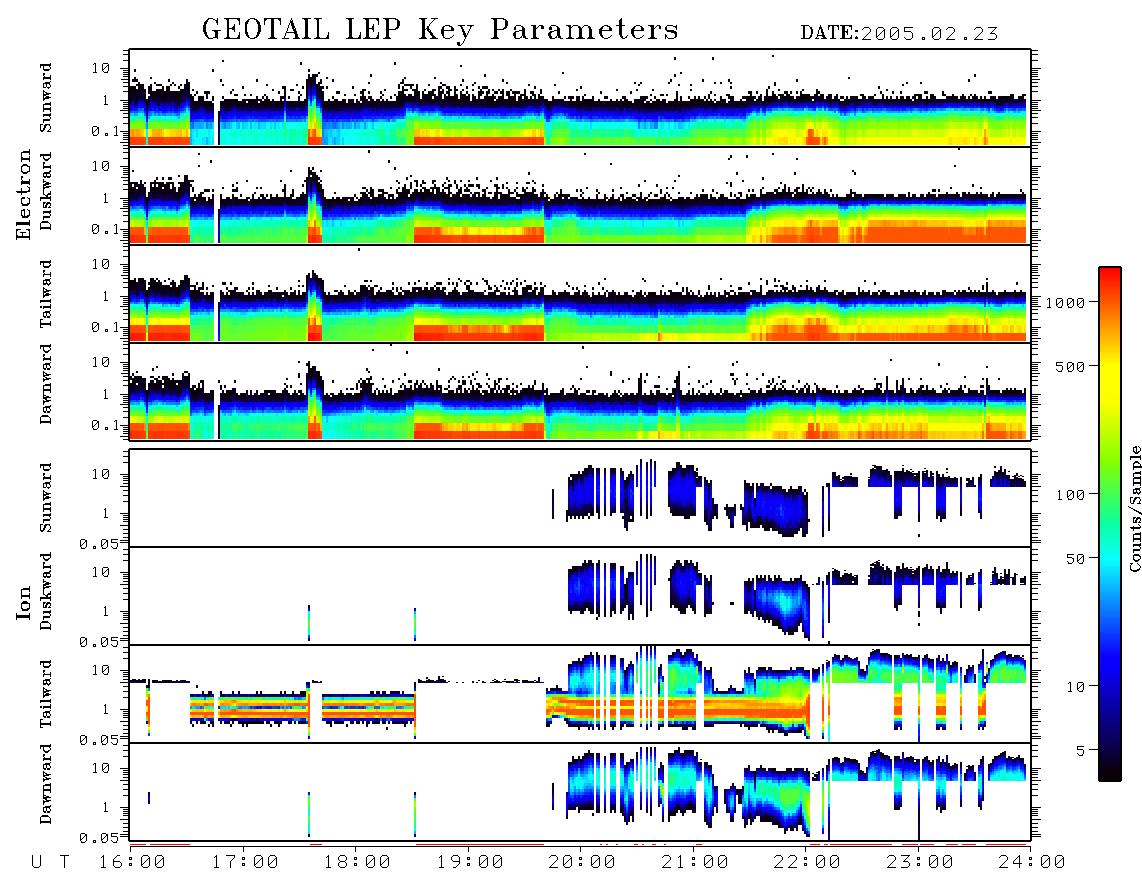The height and width of the screenshot is (880, 1142).
Task: Select the Electron "Duskward" panel label
Action: point(46,192)
